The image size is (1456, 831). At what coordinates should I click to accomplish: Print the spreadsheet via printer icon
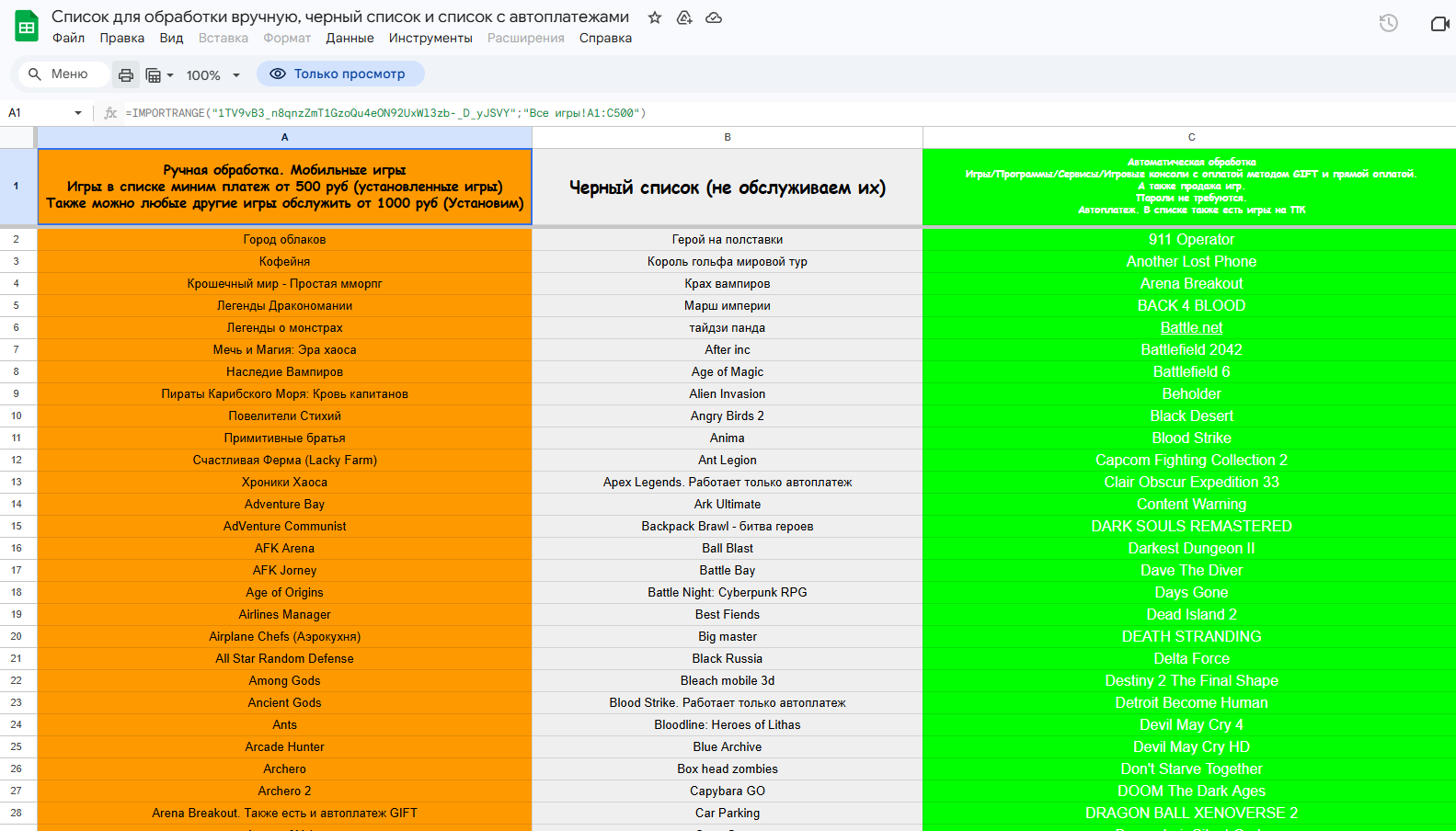[x=126, y=74]
